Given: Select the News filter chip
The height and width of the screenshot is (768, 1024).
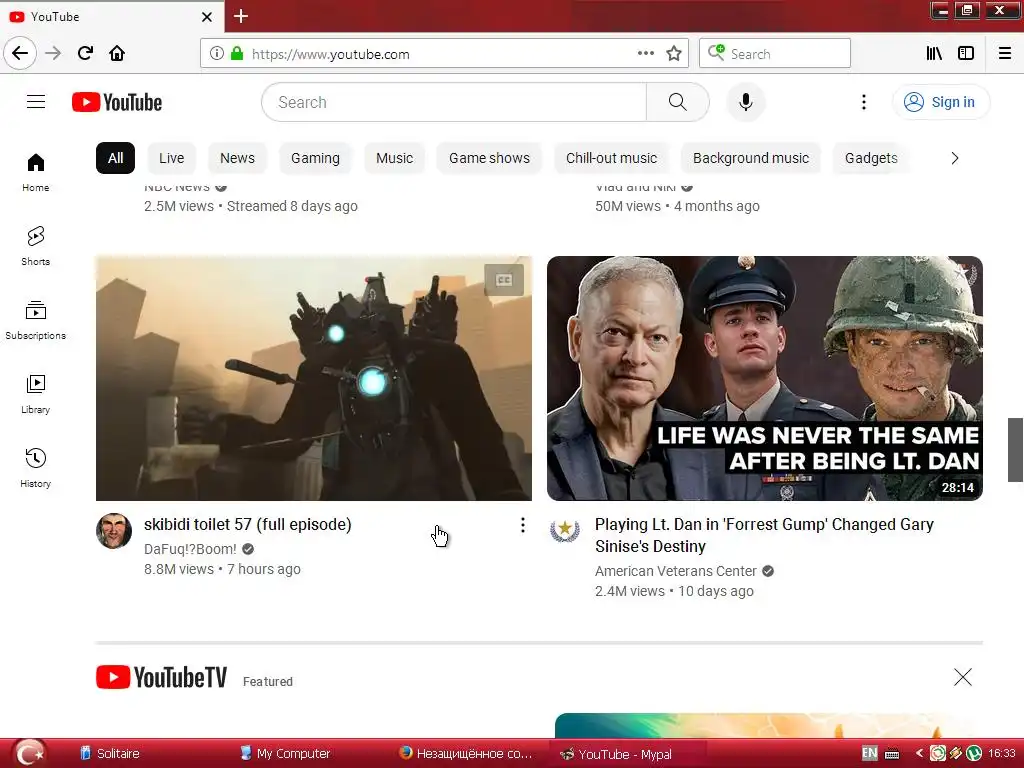Looking at the screenshot, I should point(237,158).
